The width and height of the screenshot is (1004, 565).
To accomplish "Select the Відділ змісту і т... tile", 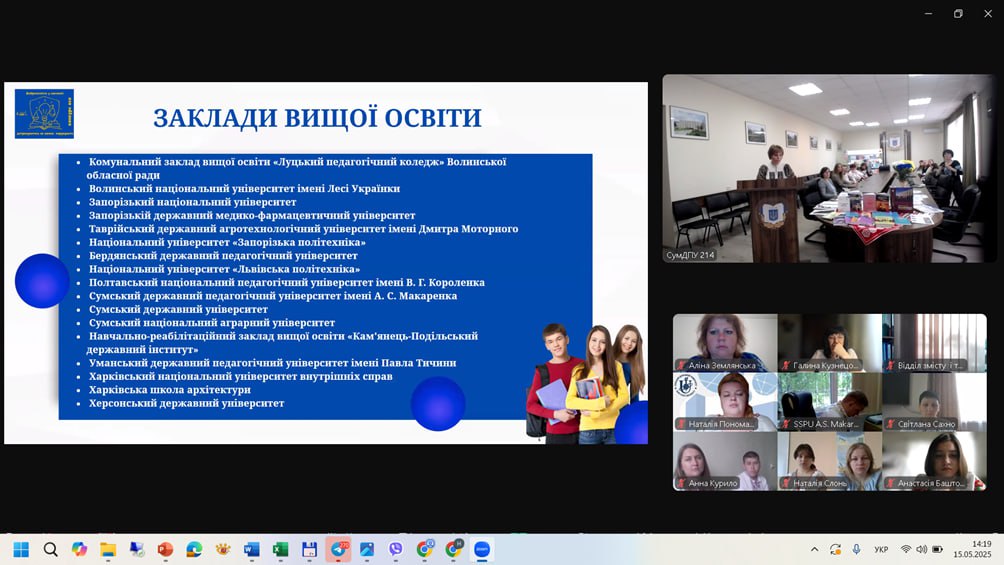I will (934, 343).
